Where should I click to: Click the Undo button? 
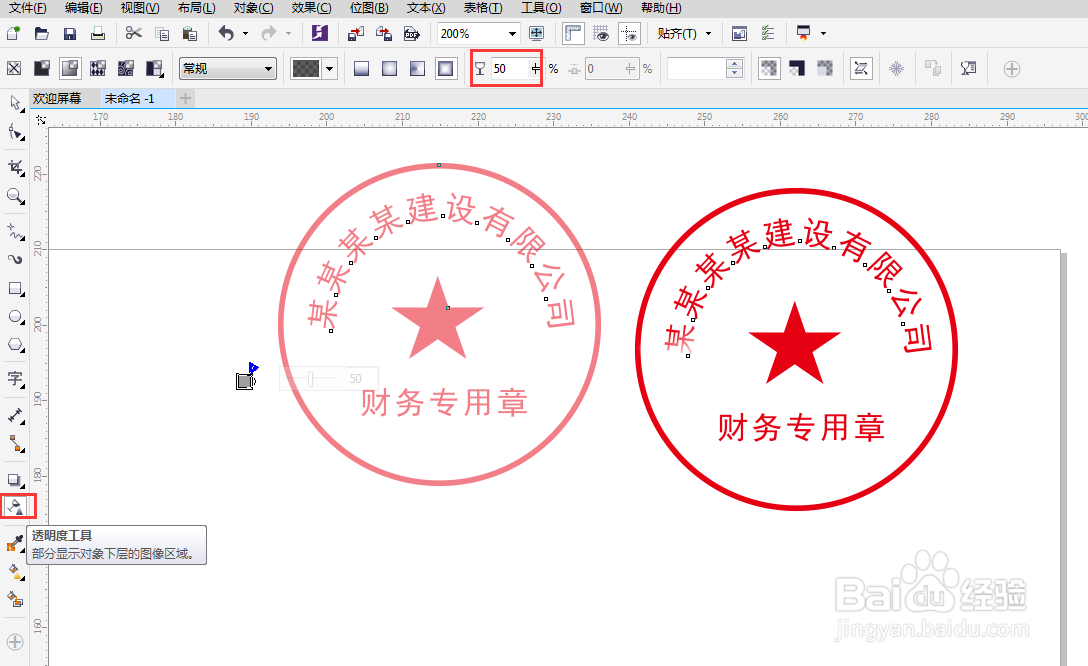pos(228,33)
